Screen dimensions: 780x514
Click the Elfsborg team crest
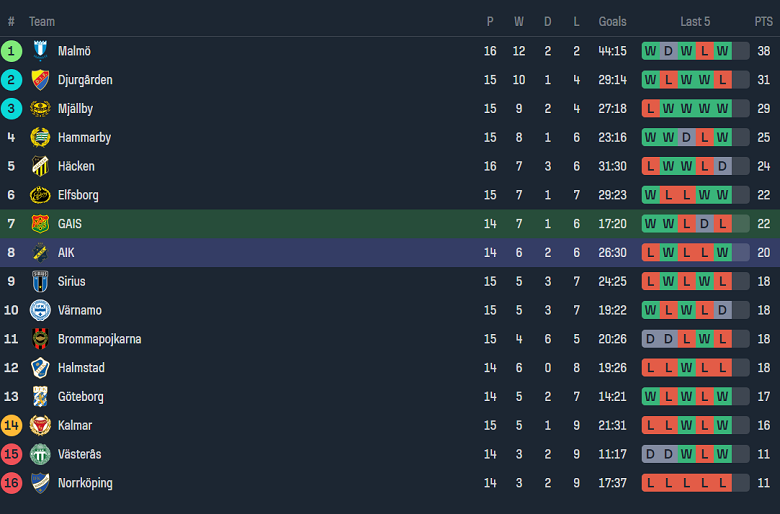(40, 195)
